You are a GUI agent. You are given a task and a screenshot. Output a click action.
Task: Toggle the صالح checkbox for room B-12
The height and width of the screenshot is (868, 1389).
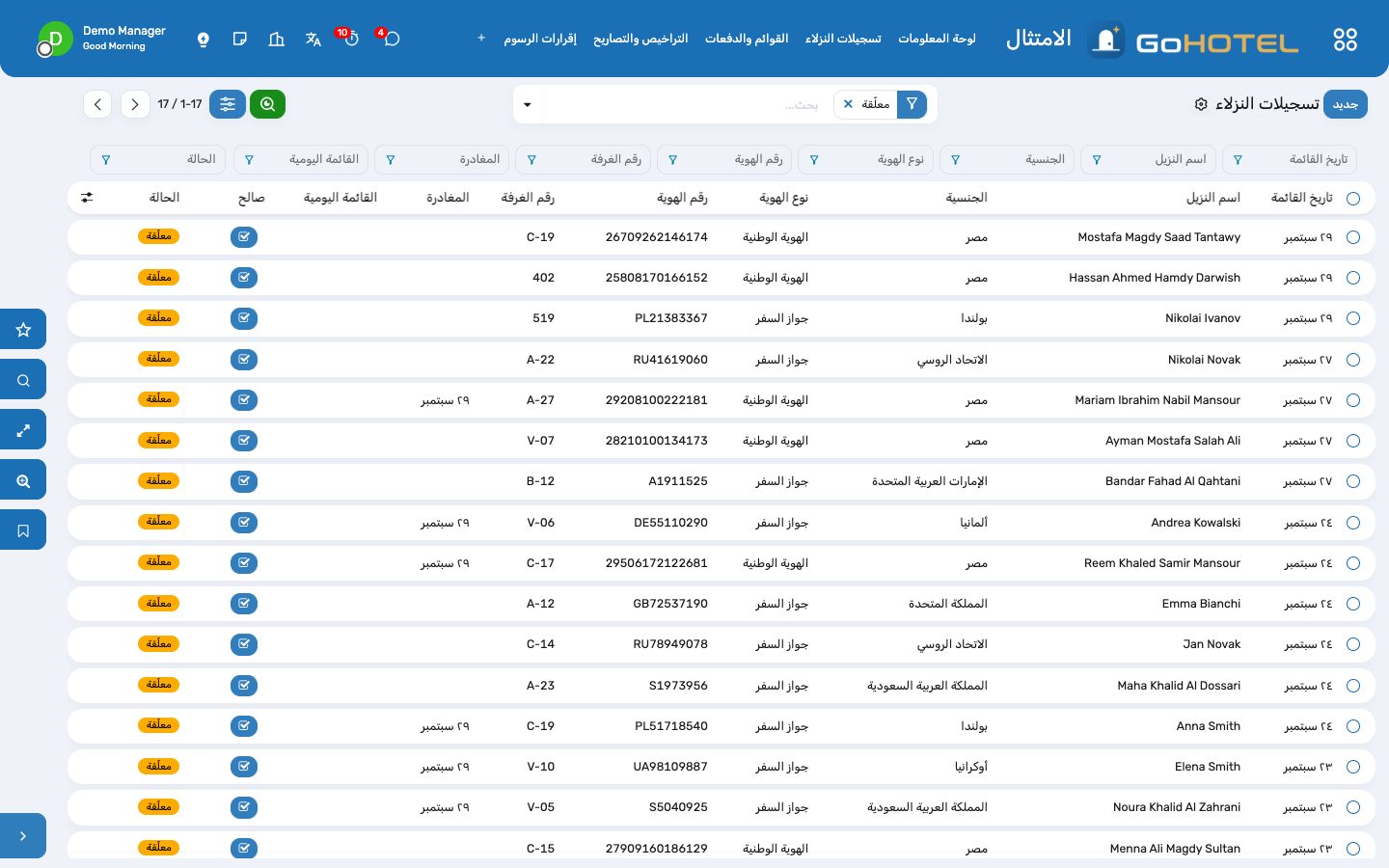[x=244, y=481]
